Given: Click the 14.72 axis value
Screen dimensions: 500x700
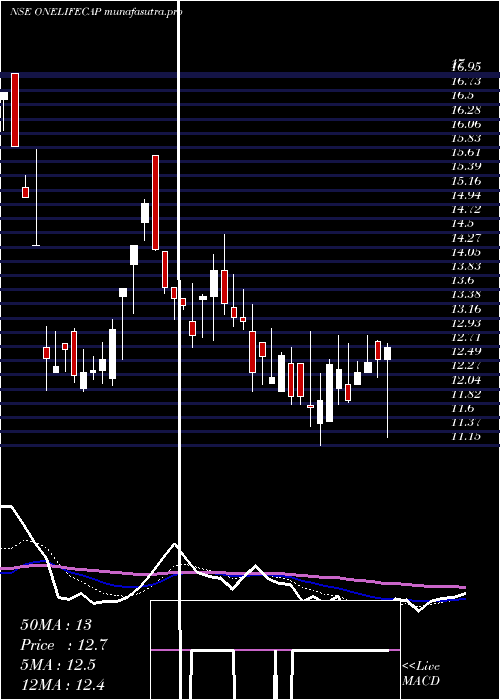Looking at the screenshot, I should 466,209.
